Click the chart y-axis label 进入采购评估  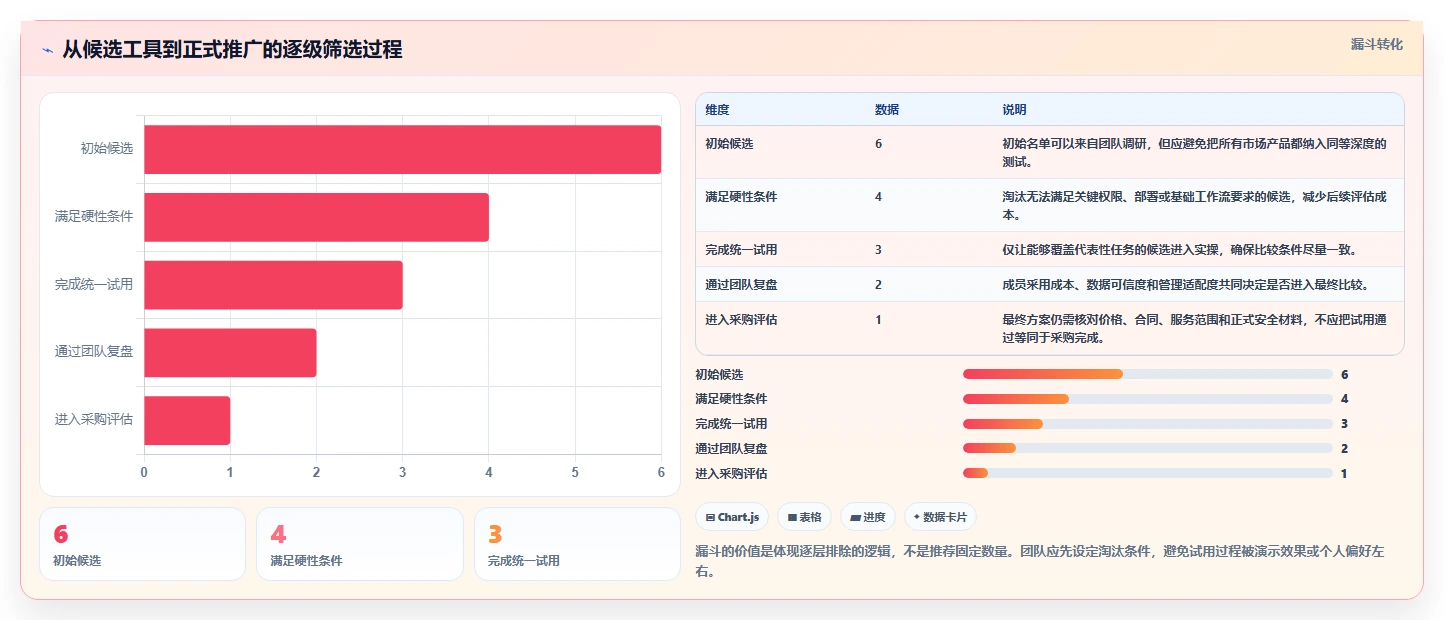click(x=94, y=419)
